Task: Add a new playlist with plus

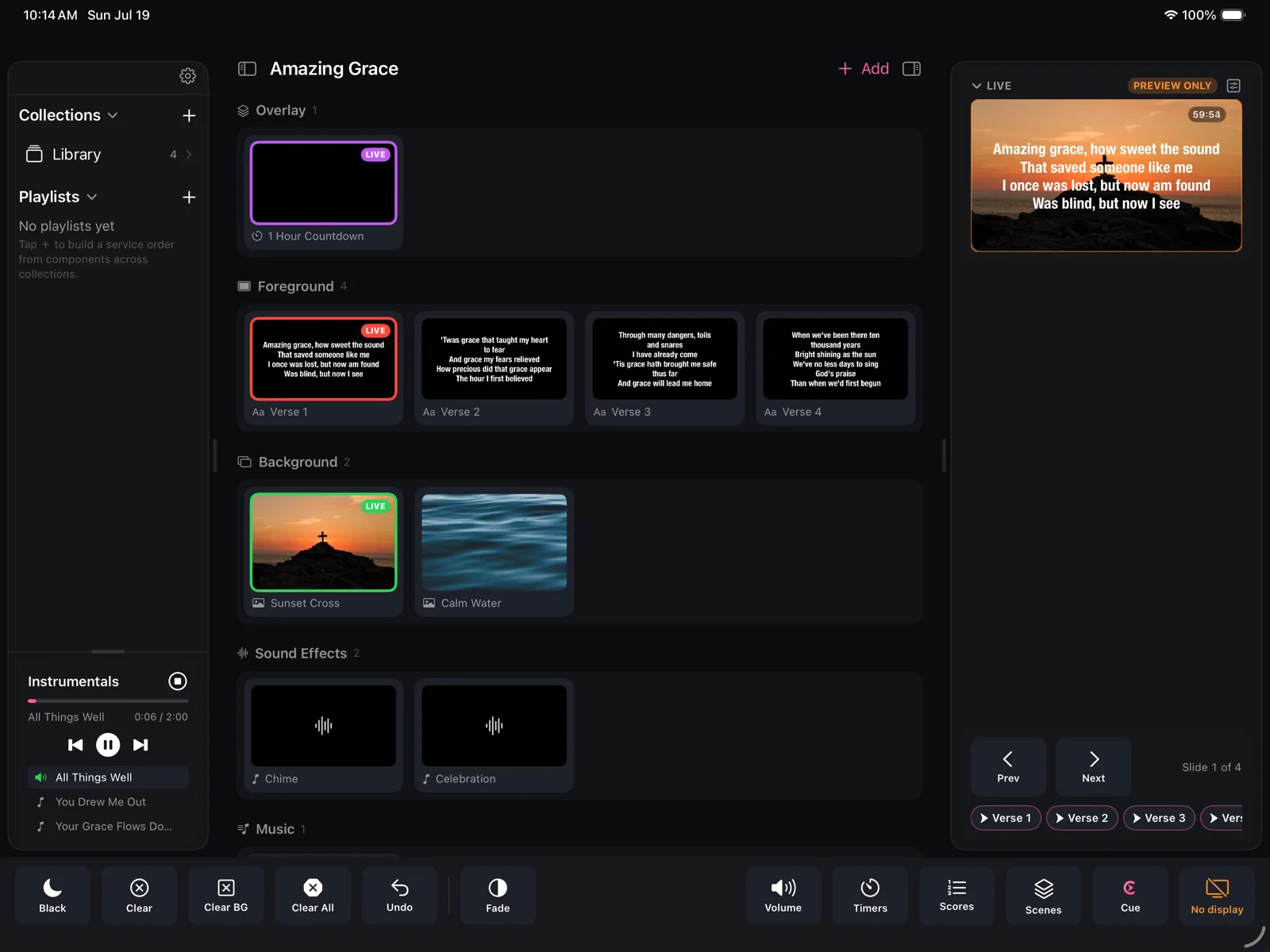Action: point(189,197)
